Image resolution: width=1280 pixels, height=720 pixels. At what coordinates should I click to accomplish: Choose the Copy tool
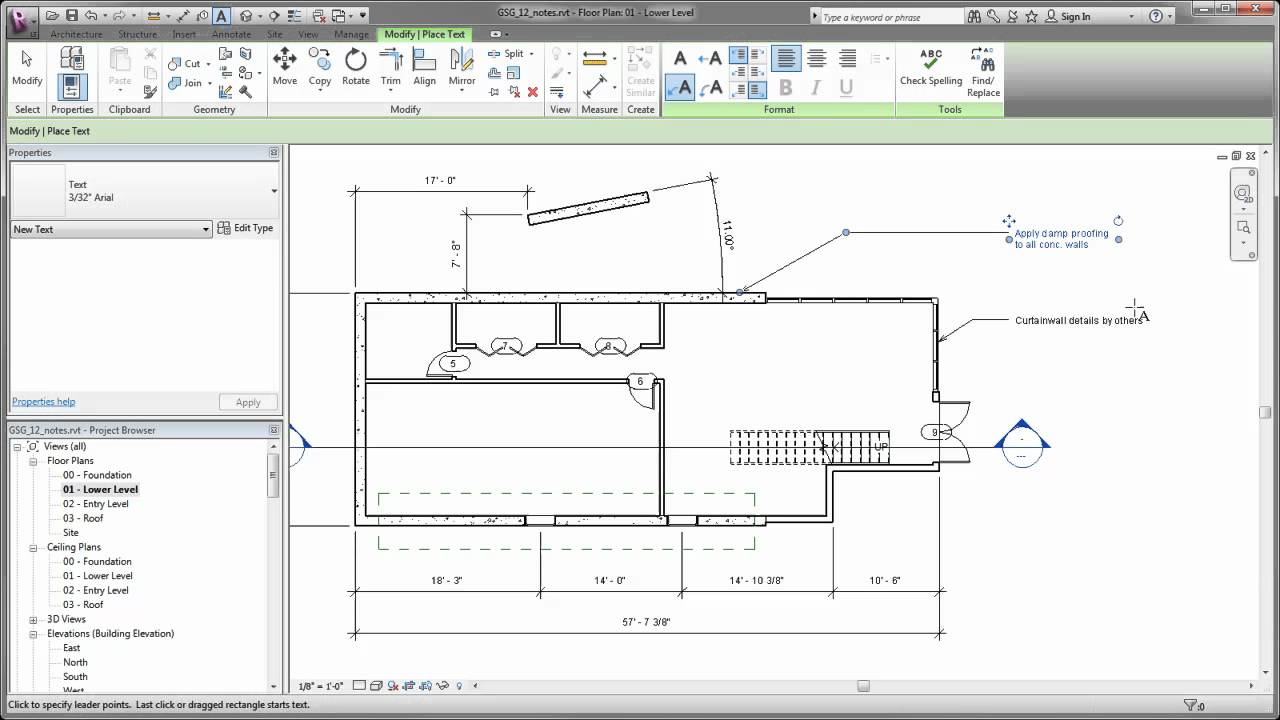320,68
